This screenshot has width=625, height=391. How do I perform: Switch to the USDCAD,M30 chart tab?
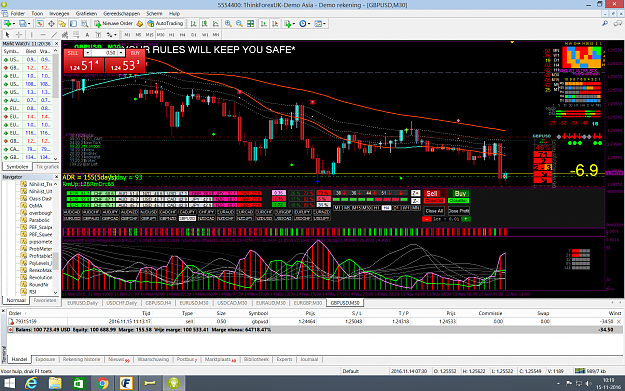[232, 303]
